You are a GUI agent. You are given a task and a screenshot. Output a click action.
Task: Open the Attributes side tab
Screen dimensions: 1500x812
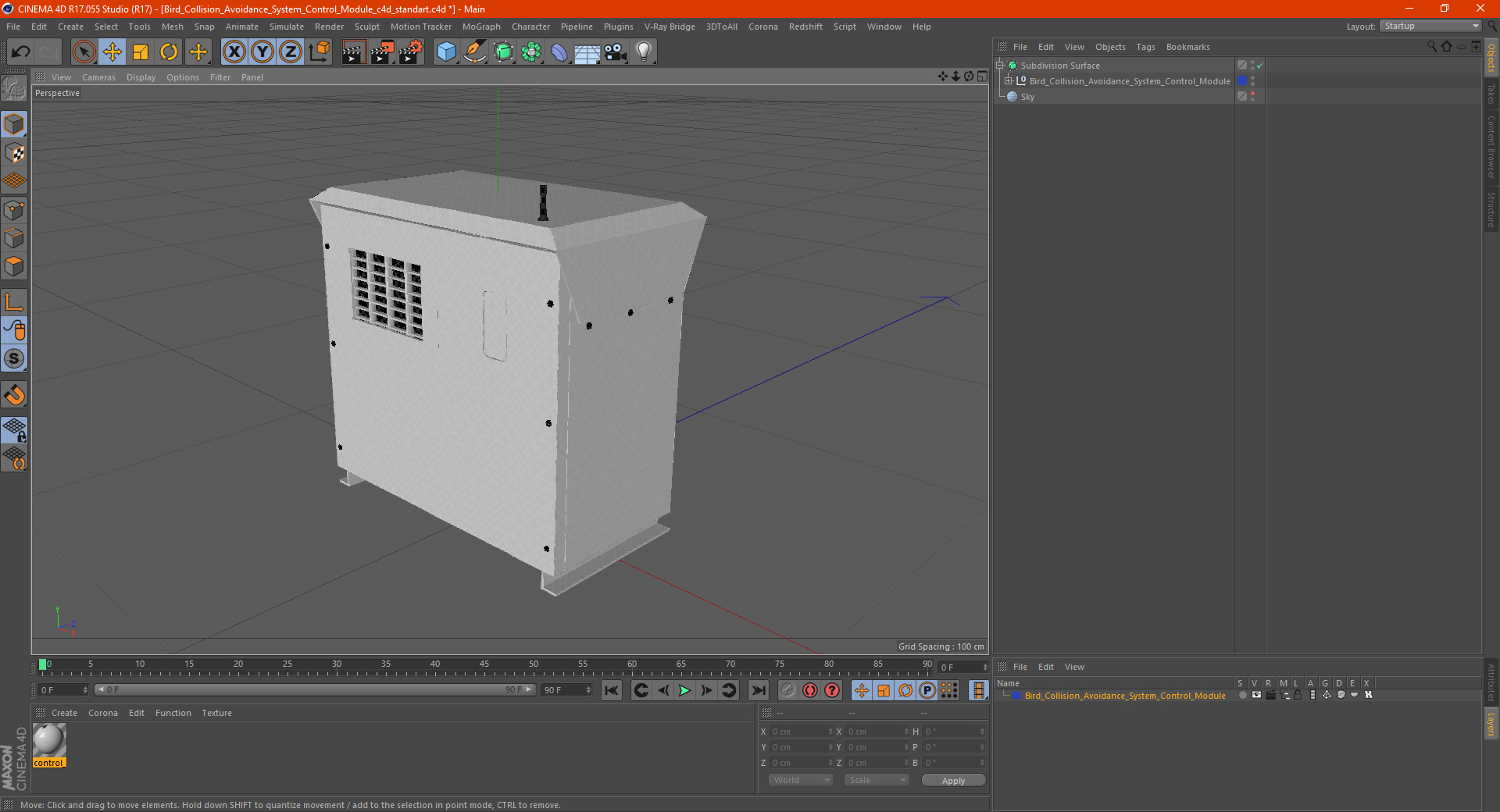point(1491,681)
